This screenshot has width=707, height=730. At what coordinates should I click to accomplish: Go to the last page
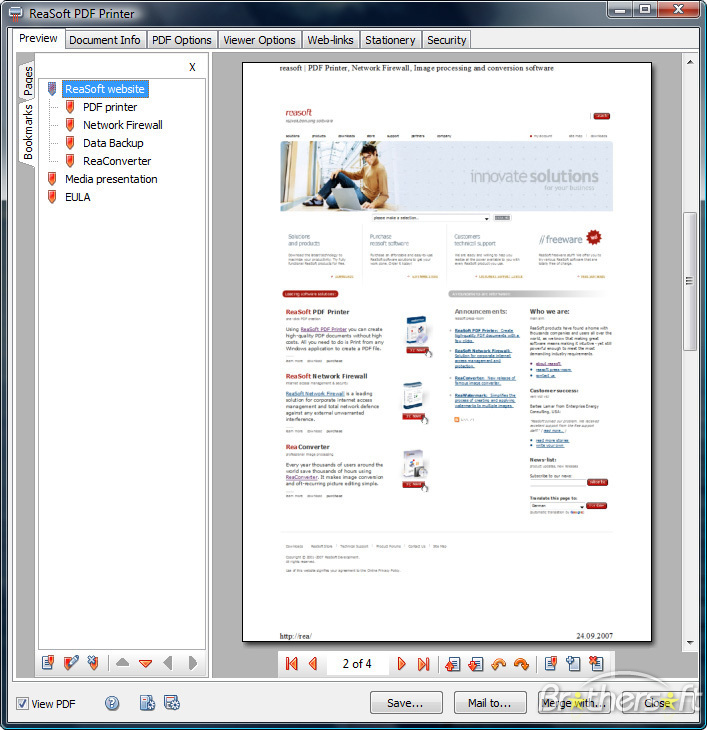click(424, 663)
